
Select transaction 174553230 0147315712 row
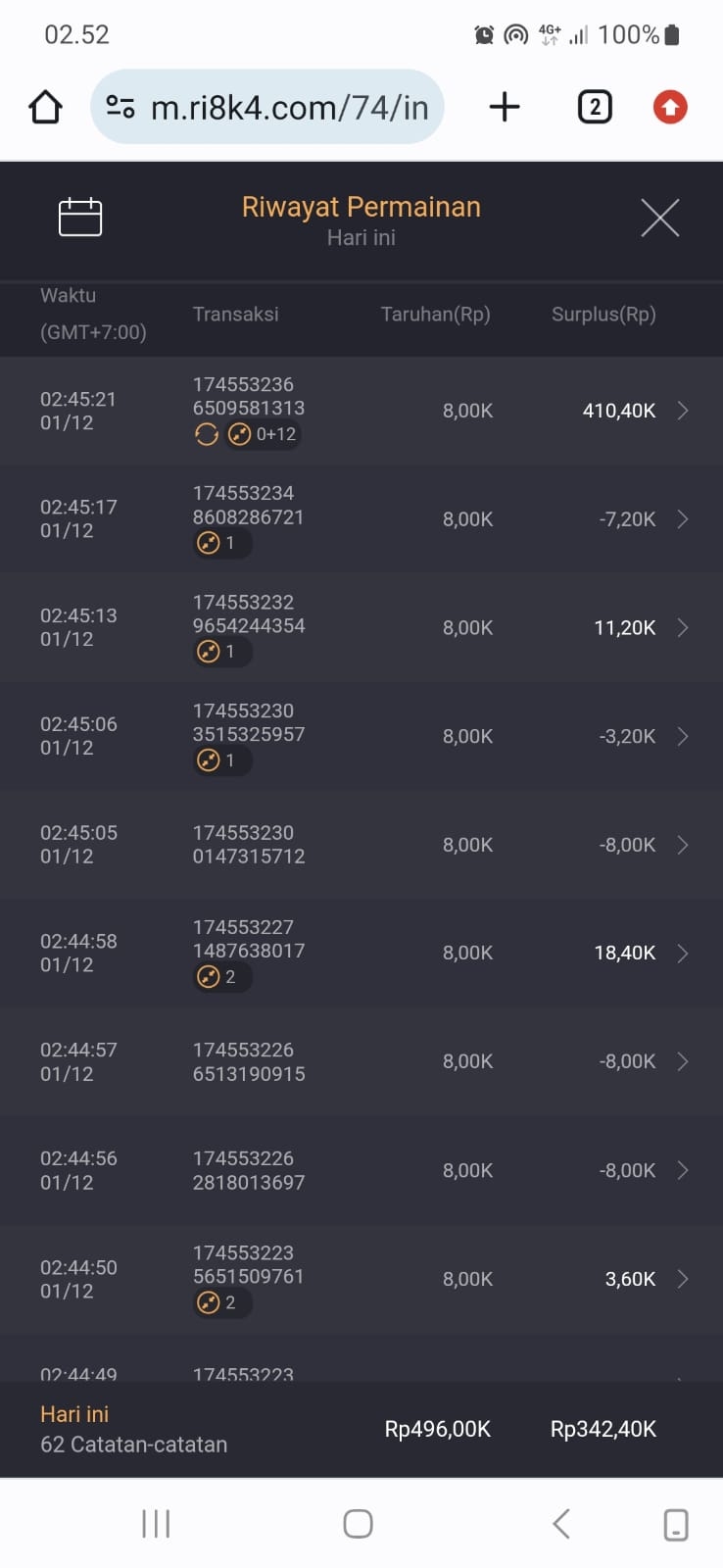(x=249, y=845)
